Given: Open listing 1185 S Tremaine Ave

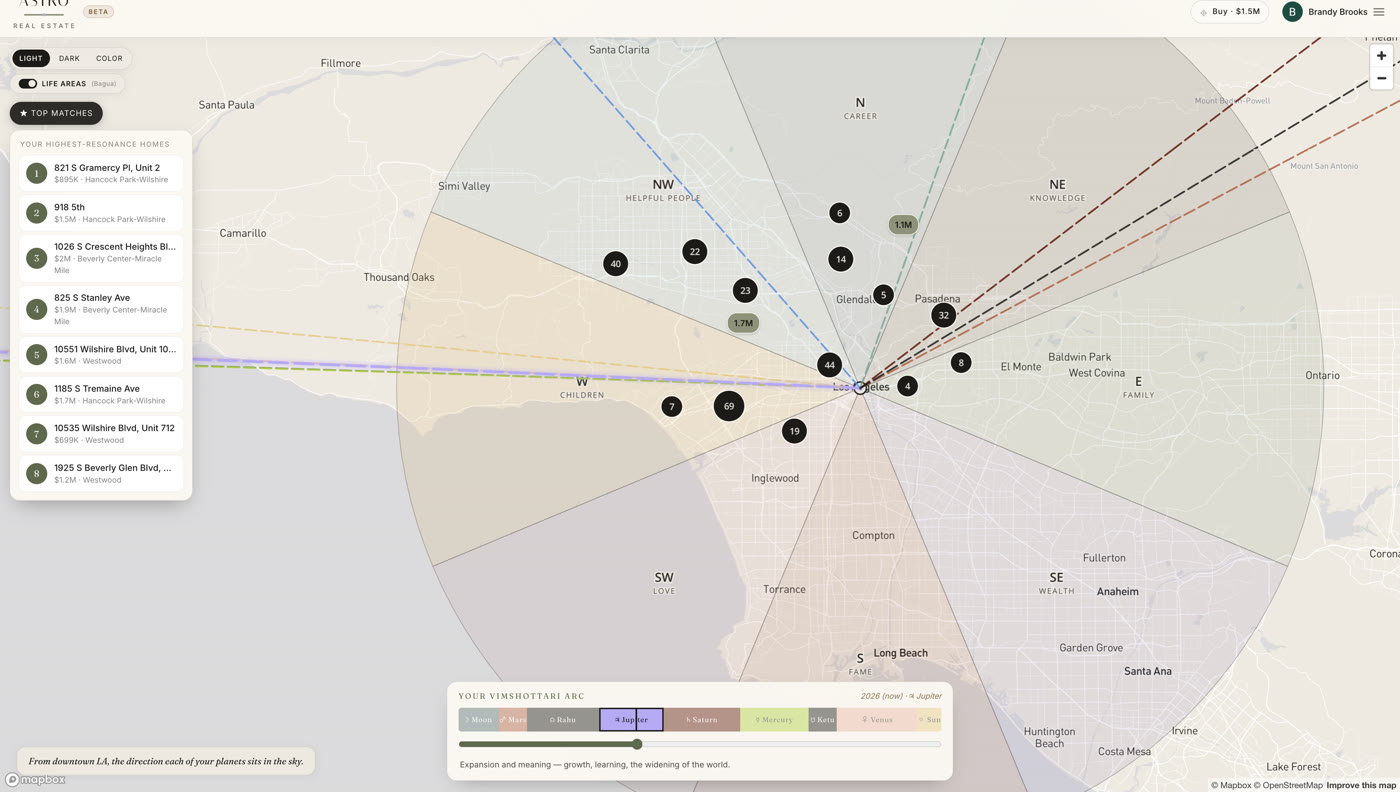Looking at the screenshot, I should (101, 394).
